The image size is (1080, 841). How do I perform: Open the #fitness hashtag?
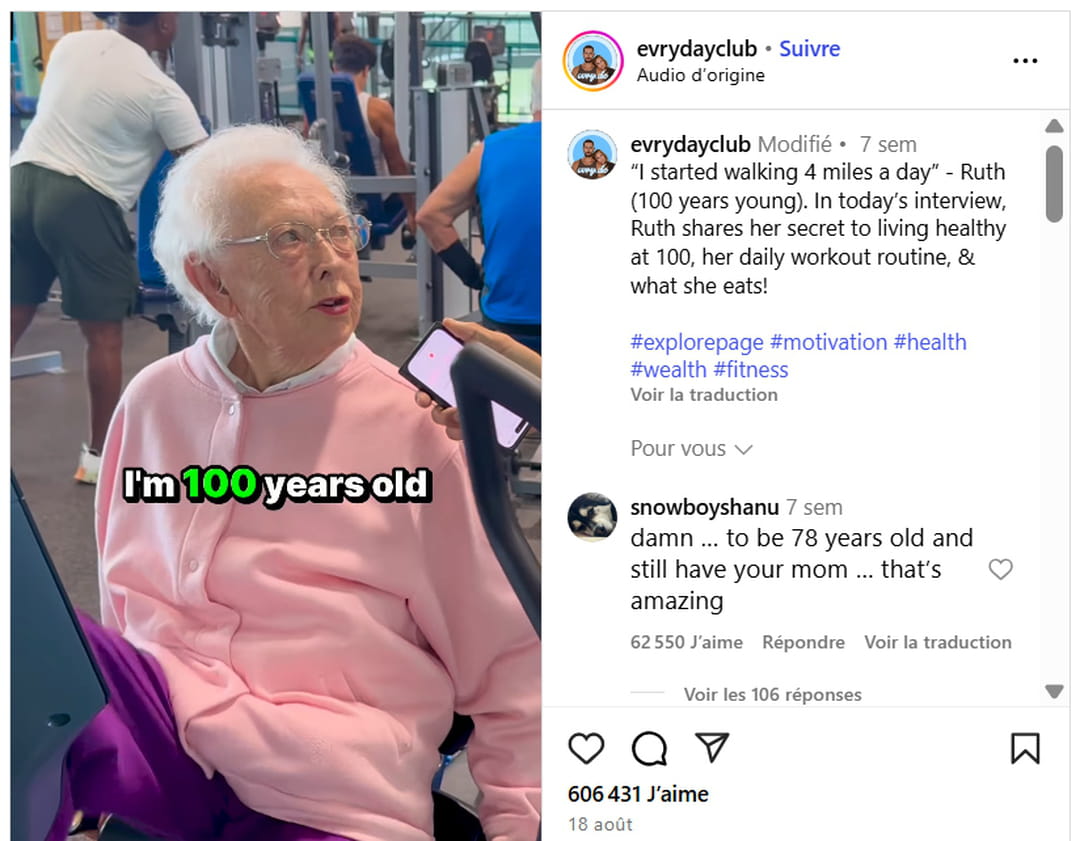coord(751,370)
